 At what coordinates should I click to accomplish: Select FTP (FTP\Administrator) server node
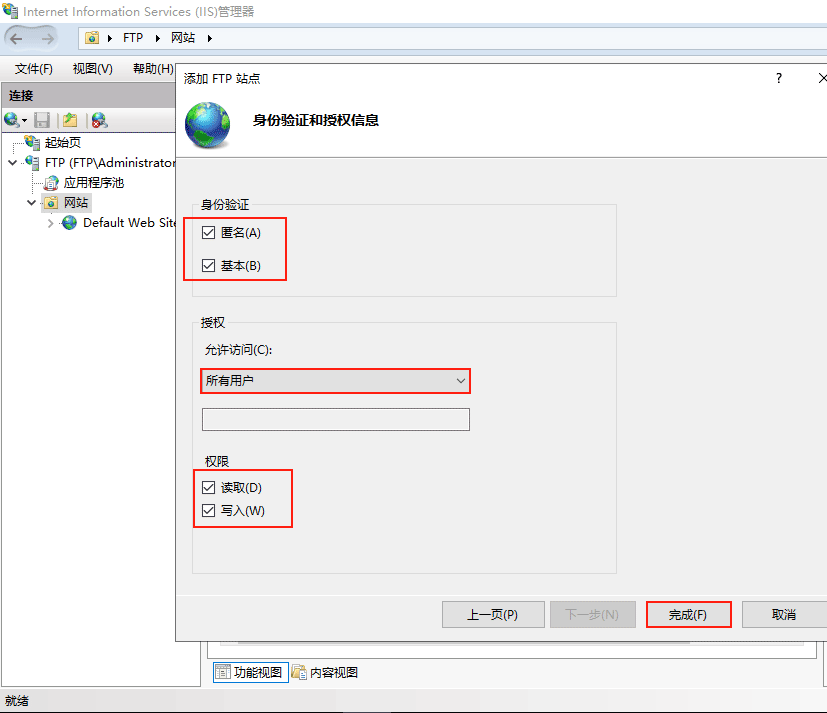point(110,162)
